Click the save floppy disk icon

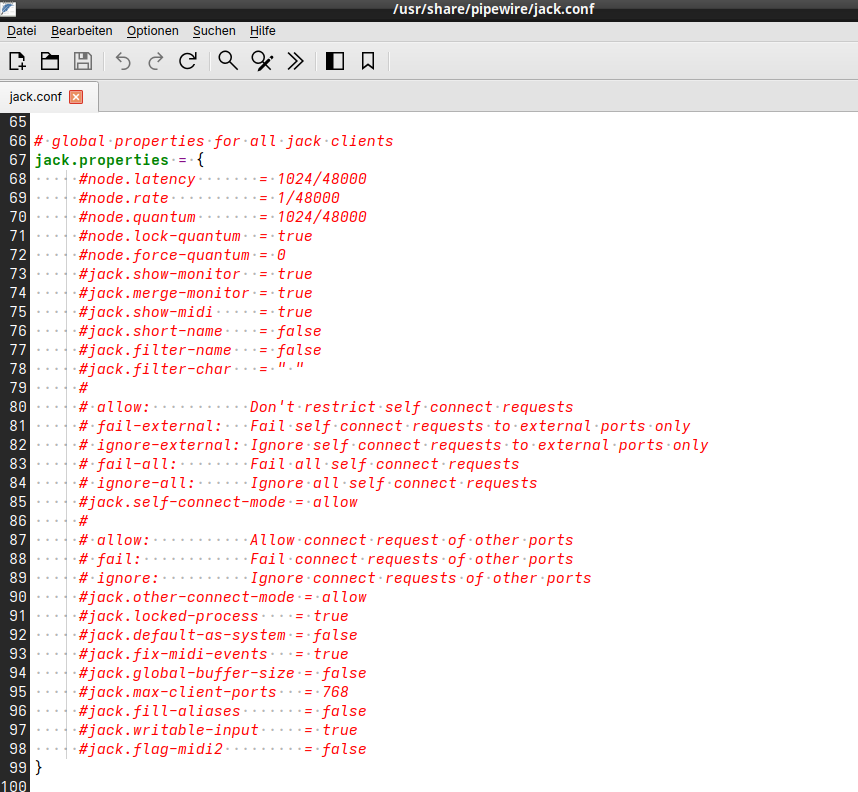[x=83, y=61]
